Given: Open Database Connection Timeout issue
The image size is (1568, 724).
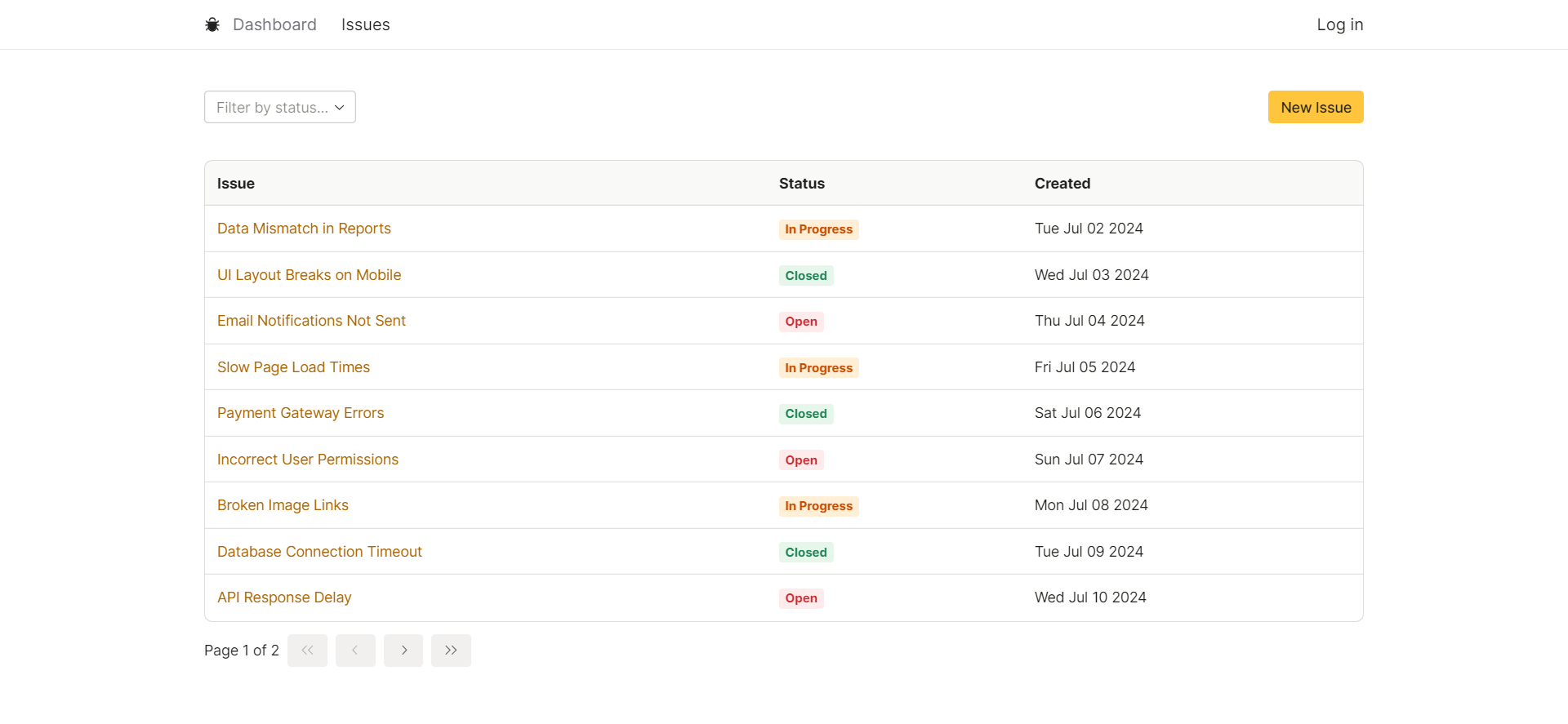Looking at the screenshot, I should click(x=319, y=552).
